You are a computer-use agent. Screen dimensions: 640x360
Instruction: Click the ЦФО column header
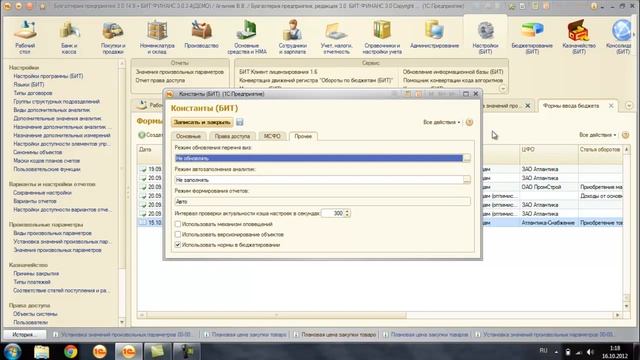coord(549,150)
